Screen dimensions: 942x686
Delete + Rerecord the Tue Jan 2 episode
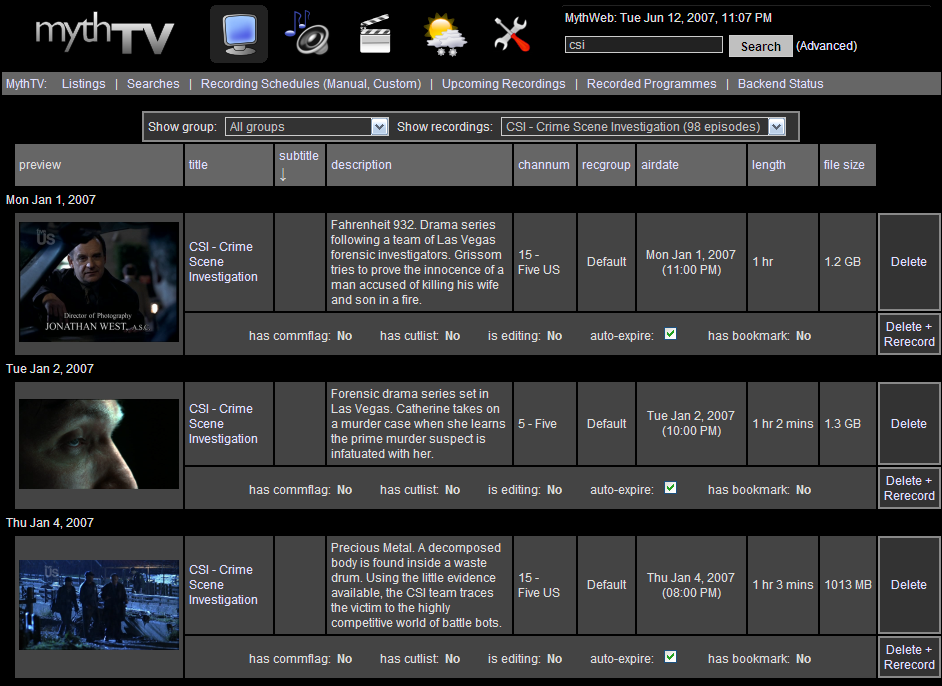click(909, 488)
